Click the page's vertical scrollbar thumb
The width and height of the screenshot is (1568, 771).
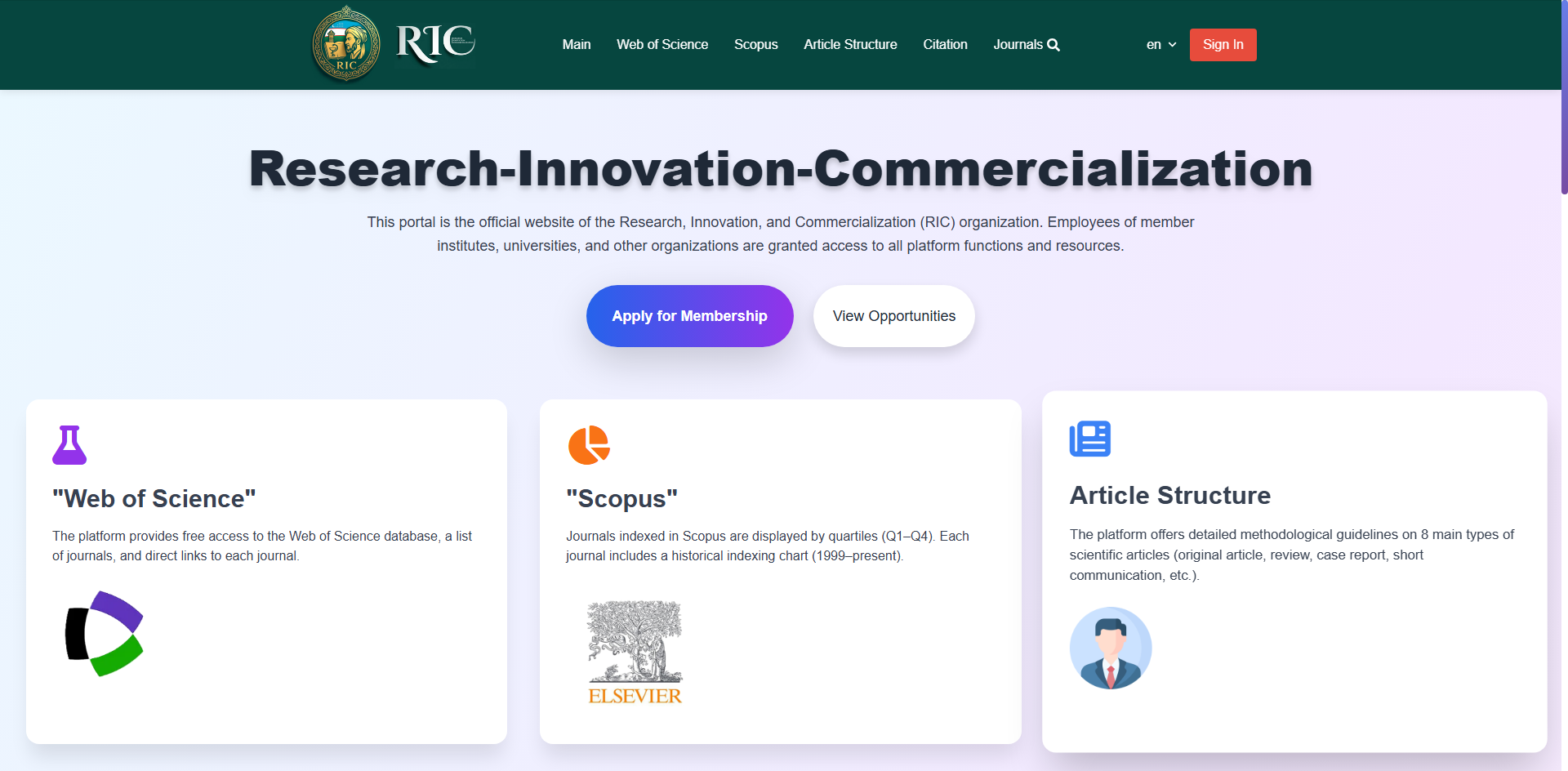pyautogui.click(x=1563, y=98)
